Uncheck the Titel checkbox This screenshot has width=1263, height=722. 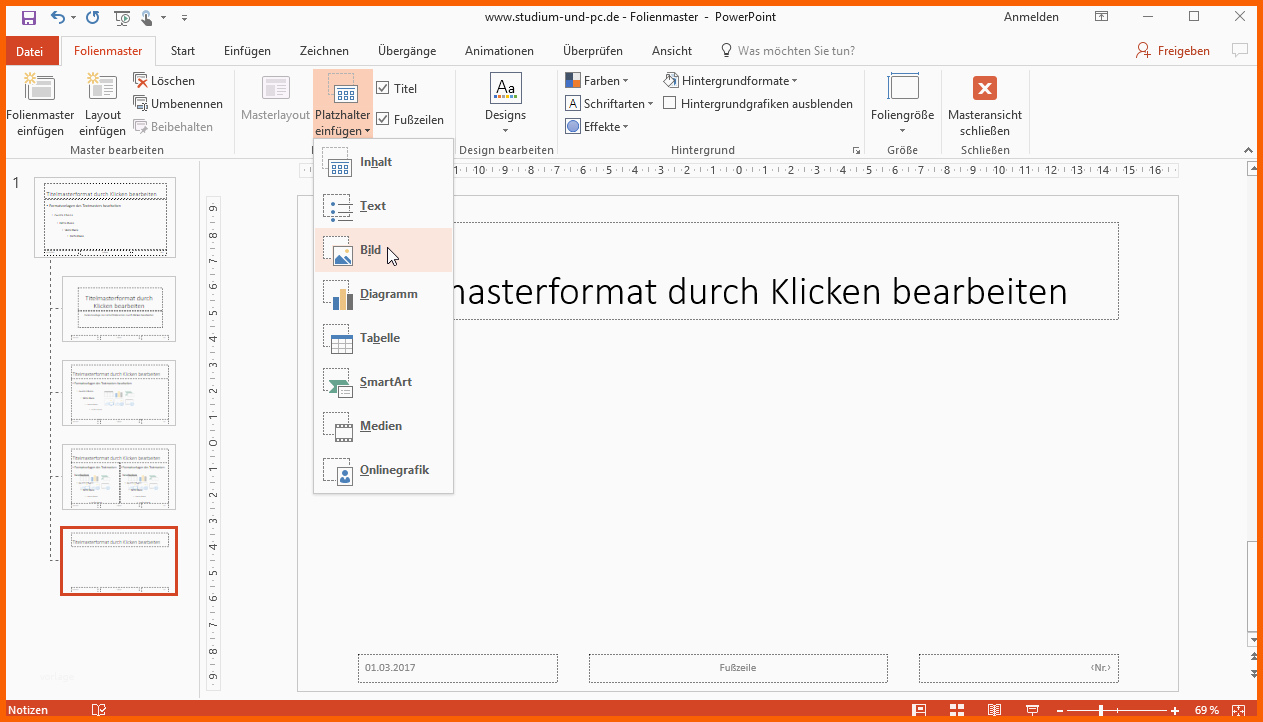[383, 88]
